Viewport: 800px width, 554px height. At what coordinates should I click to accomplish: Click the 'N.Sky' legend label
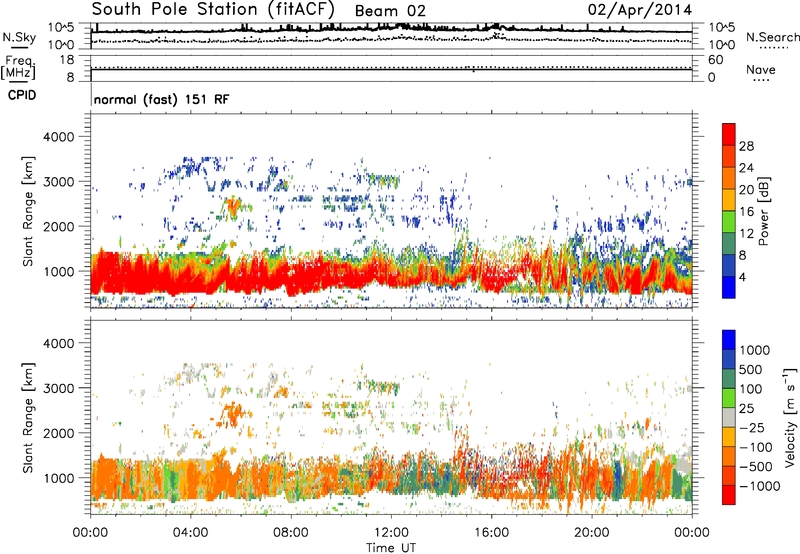pyautogui.click(x=19, y=37)
